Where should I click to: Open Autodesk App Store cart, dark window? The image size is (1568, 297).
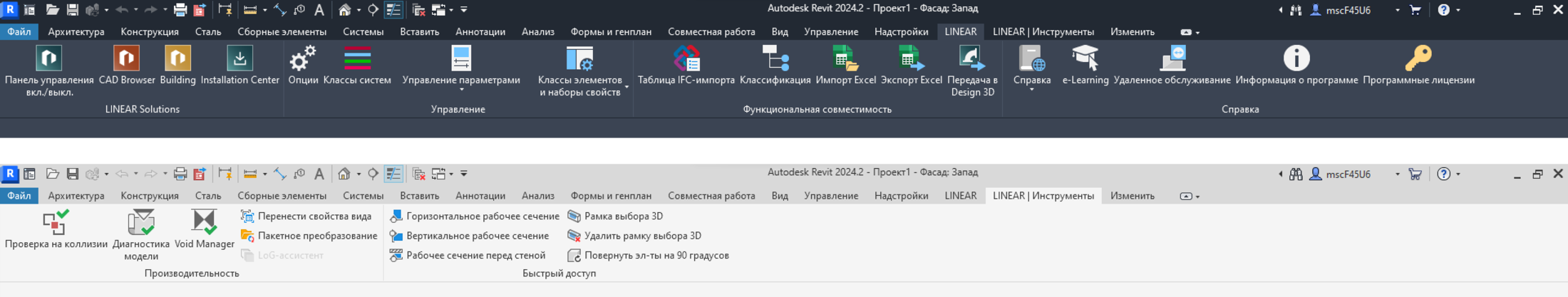point(1415,10)
